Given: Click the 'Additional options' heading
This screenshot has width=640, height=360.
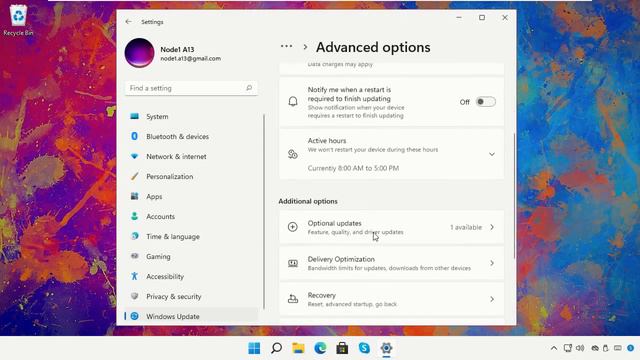Looking at the screenshot, I should pos(308,201).
